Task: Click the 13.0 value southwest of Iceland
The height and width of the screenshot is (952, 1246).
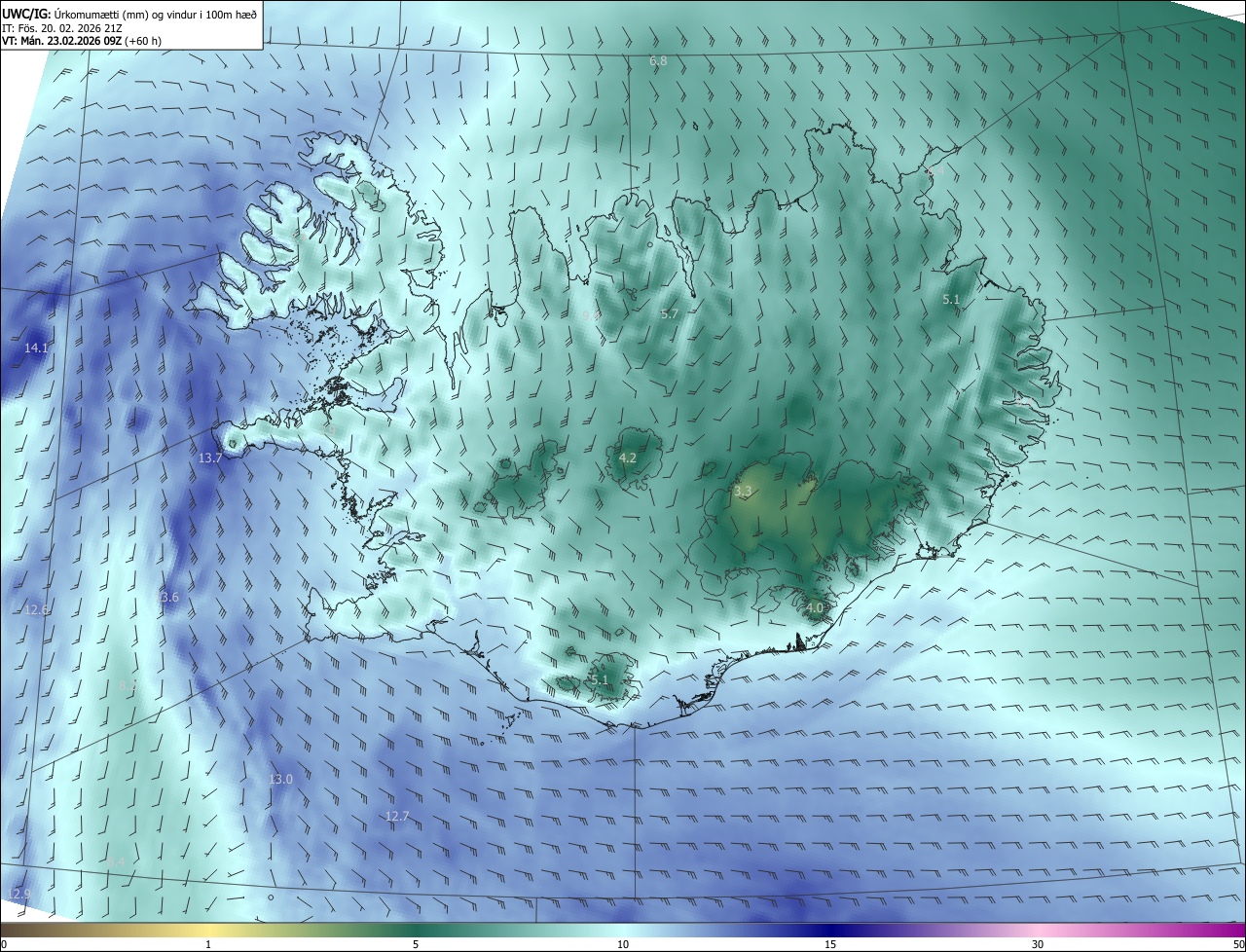Action: [x=280, y=779]
